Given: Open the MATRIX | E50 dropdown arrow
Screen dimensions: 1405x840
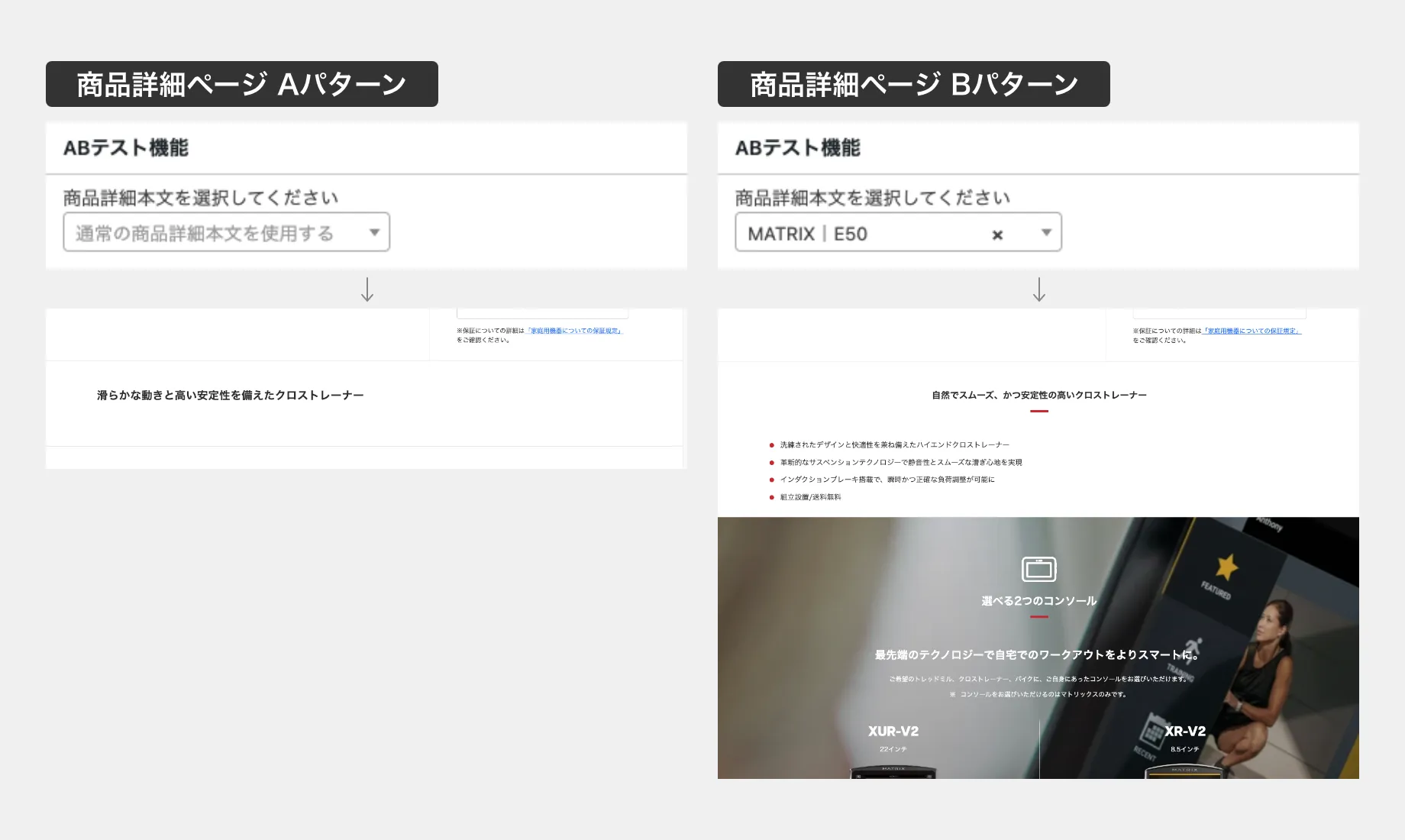Looking at the screenshot, I should tap(1046, 233).
